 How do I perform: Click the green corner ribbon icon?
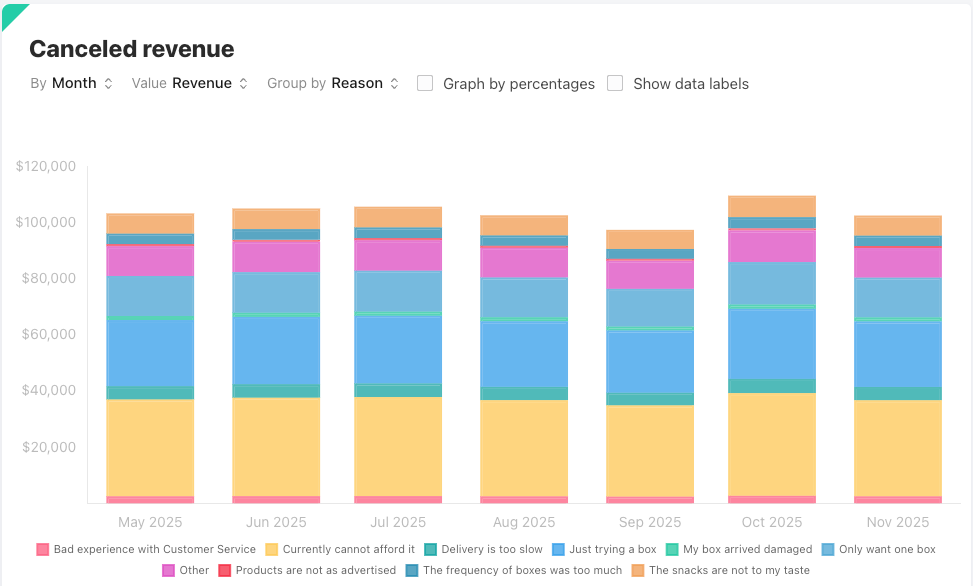click(x=12, y=12)
